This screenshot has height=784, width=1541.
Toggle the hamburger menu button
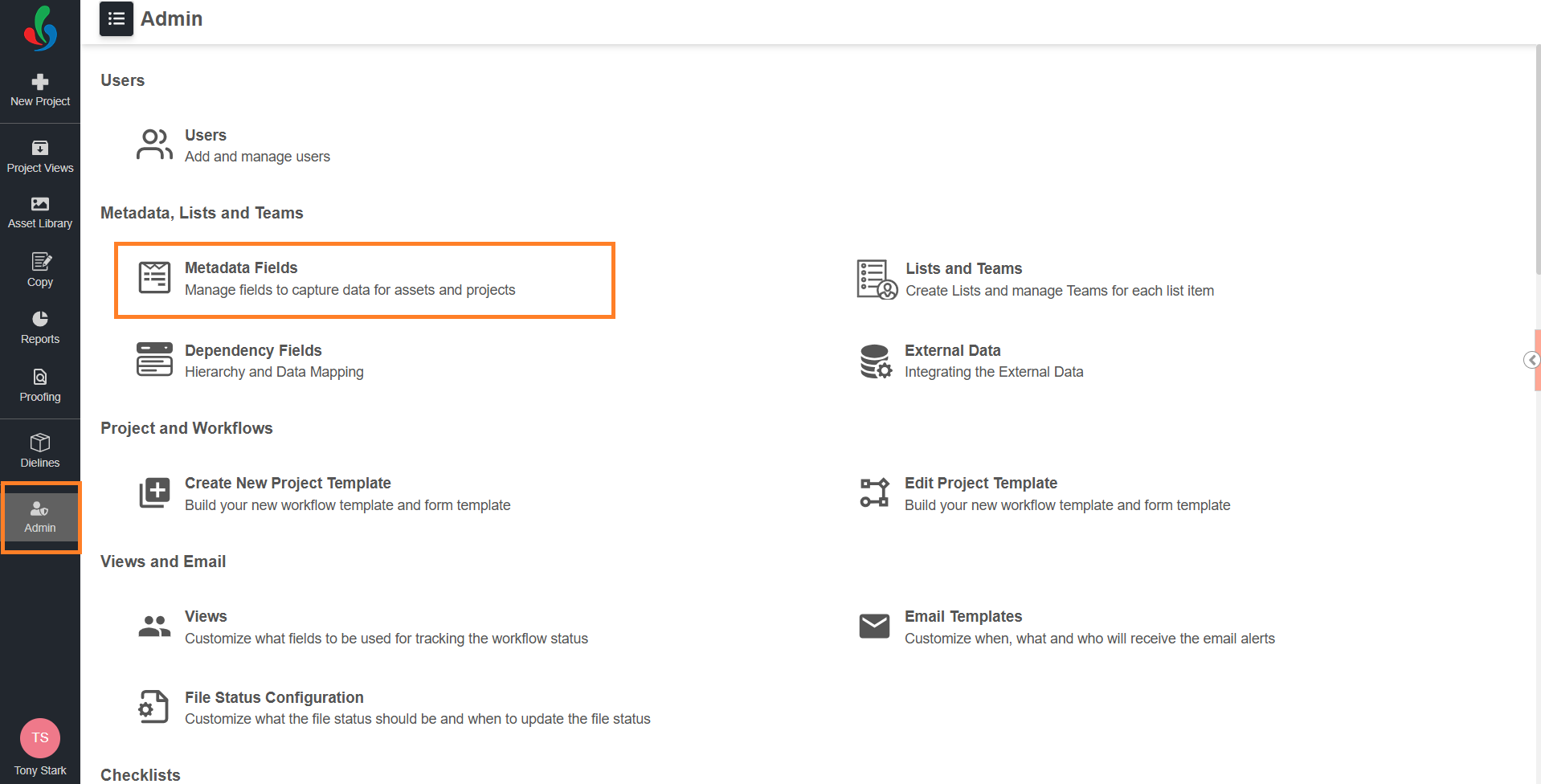click(x=116, y=18)
